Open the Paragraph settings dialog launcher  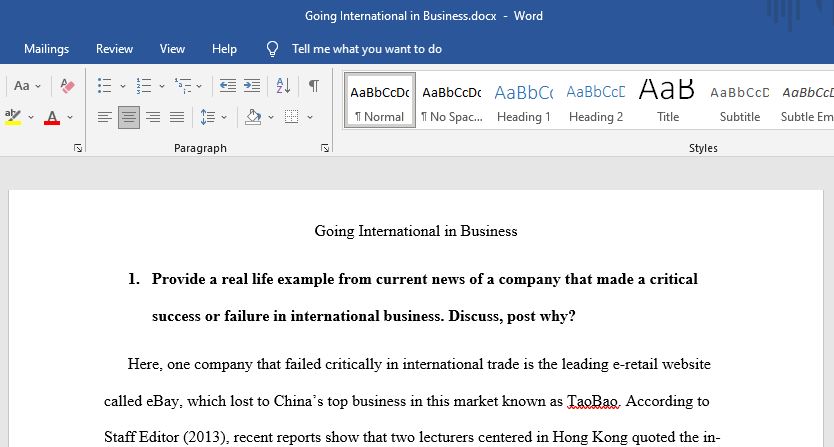pos(325,148)
